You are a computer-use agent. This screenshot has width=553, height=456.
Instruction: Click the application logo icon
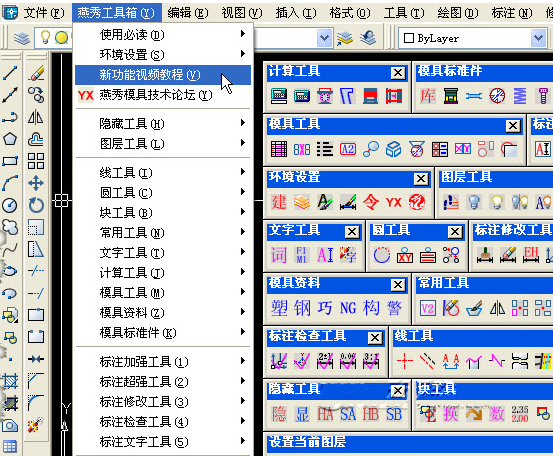pos(10,13)
